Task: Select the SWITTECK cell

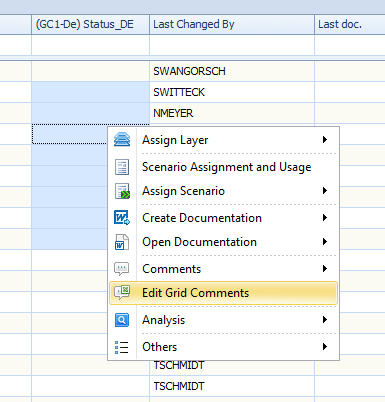Action: click(232, 92)
